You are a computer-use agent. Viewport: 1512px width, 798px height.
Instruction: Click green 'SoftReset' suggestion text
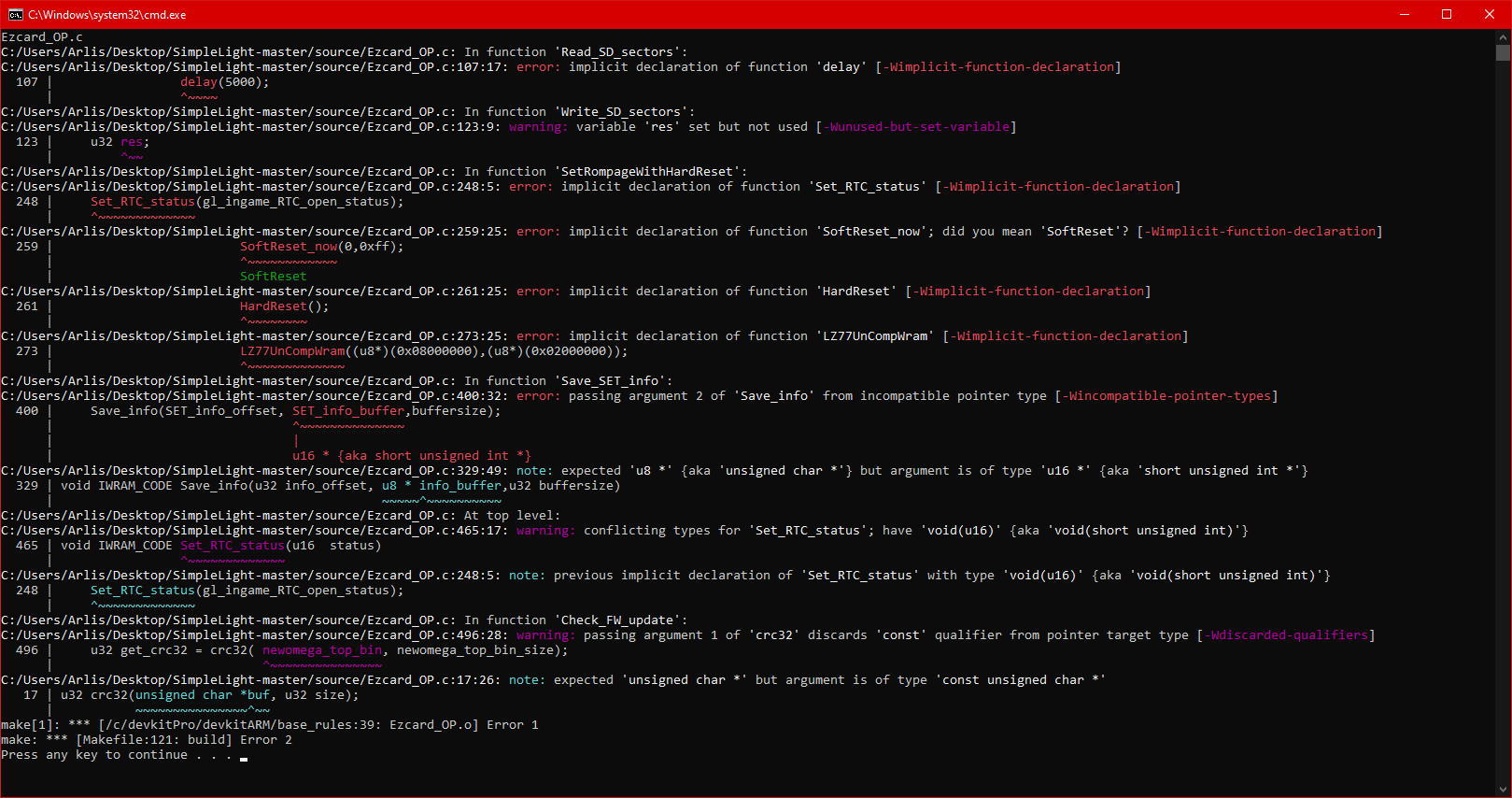click(x=273, y=277)
